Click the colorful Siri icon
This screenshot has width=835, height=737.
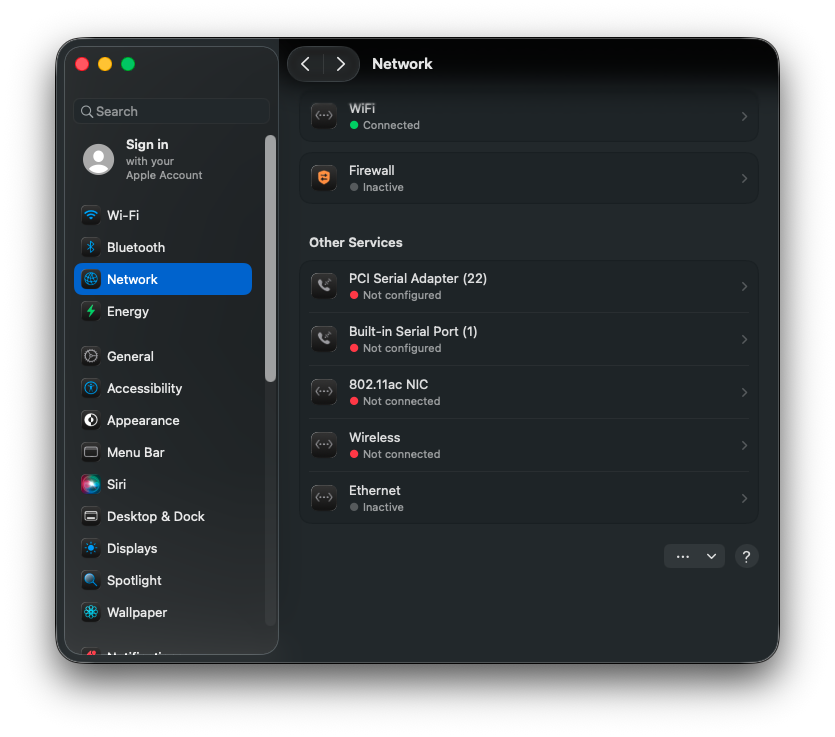pyautogui.click(x=91, y=484)
